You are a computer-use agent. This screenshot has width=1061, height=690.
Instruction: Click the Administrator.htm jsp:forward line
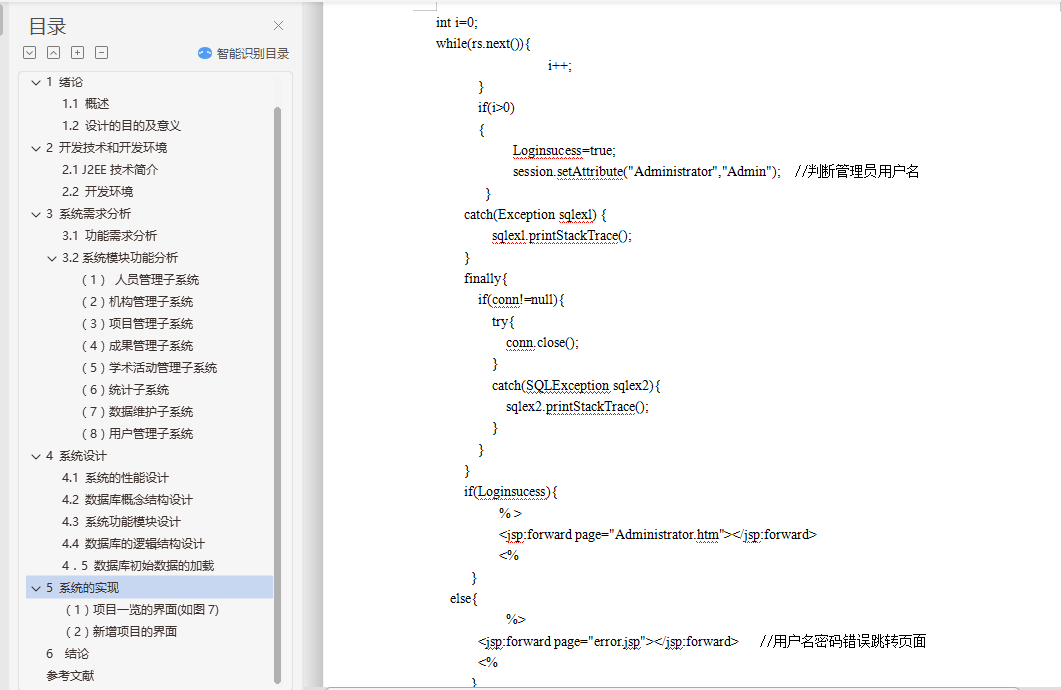(x=658, y=534)
